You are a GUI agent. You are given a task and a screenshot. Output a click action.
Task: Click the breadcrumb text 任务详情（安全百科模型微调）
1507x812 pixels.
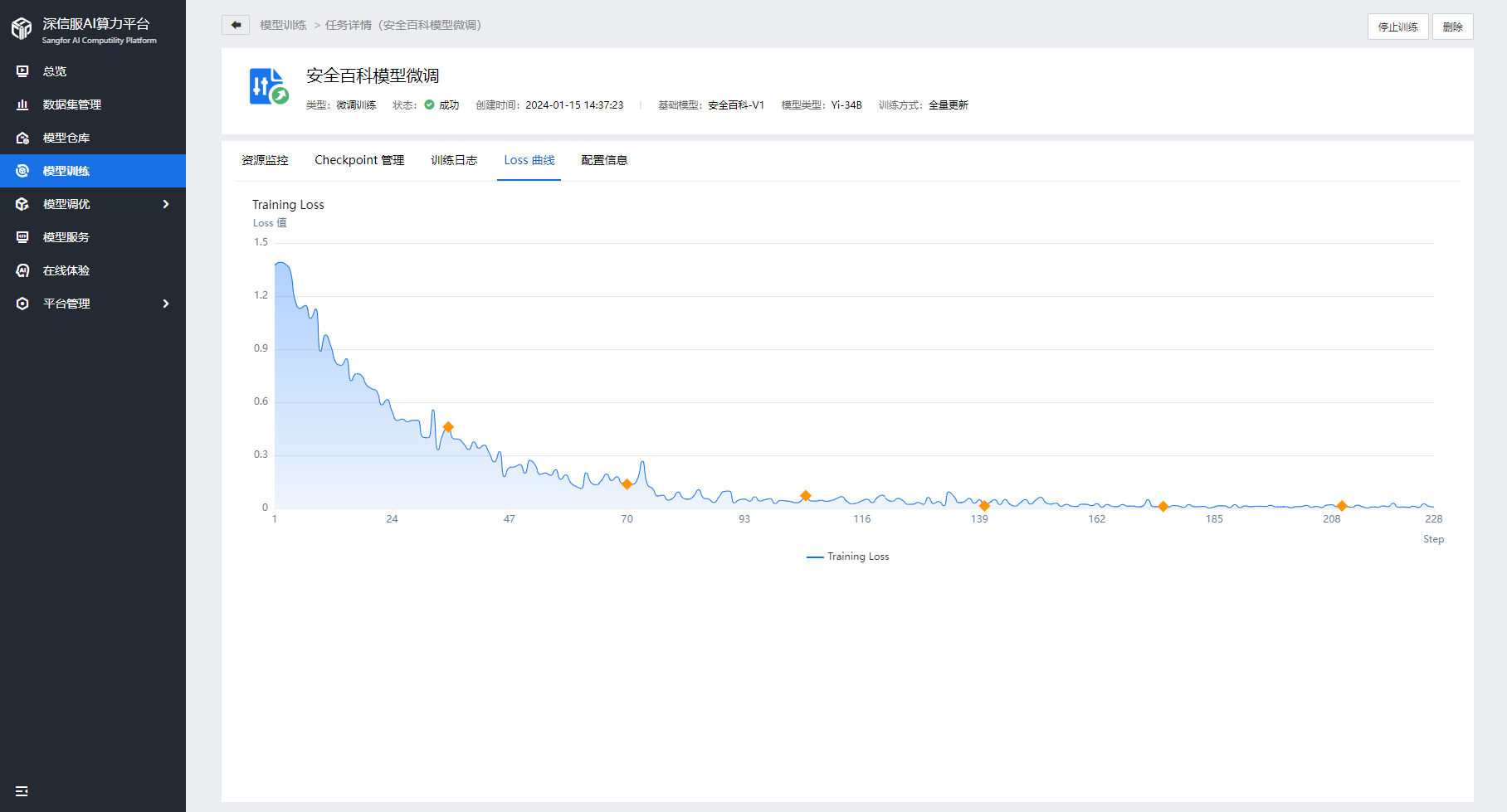pyautogui.click(x=405, y=25)
